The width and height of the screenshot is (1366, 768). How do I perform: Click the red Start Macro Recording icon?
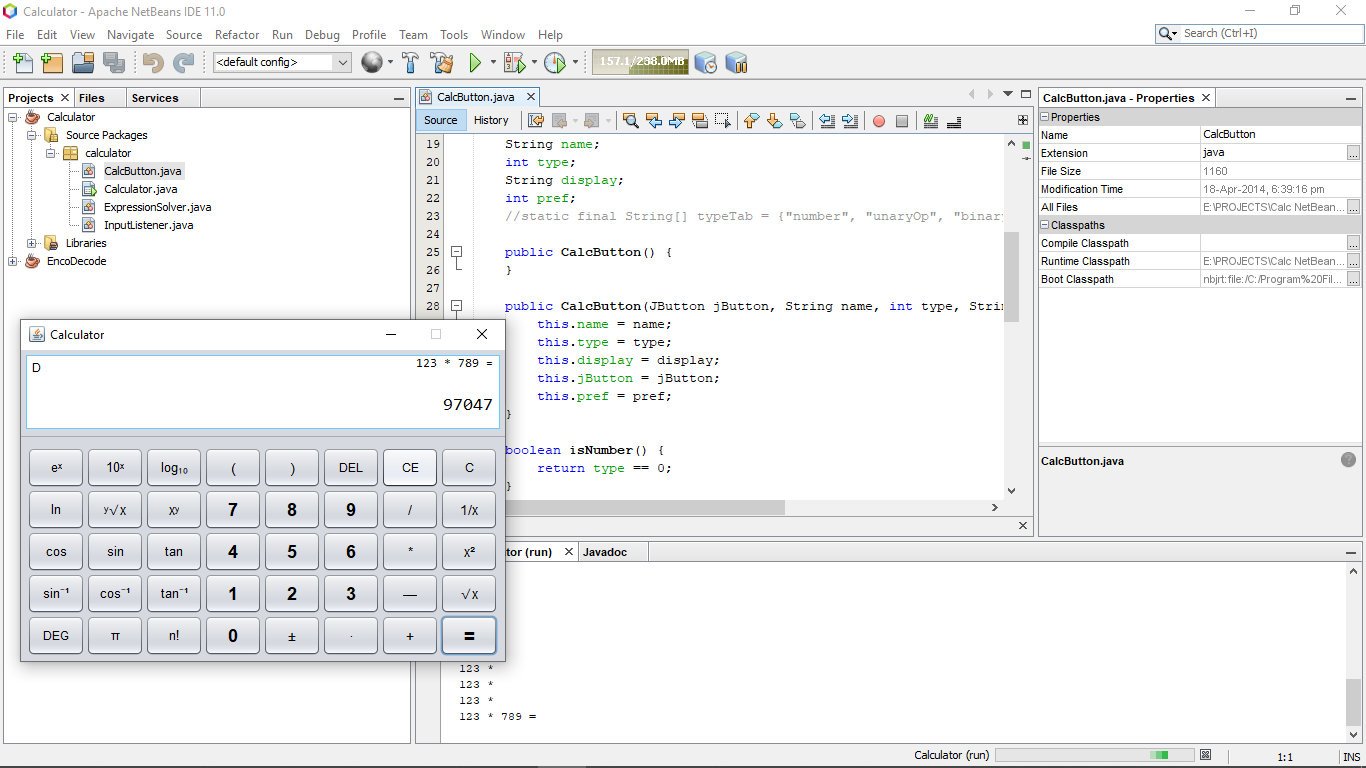879,121
